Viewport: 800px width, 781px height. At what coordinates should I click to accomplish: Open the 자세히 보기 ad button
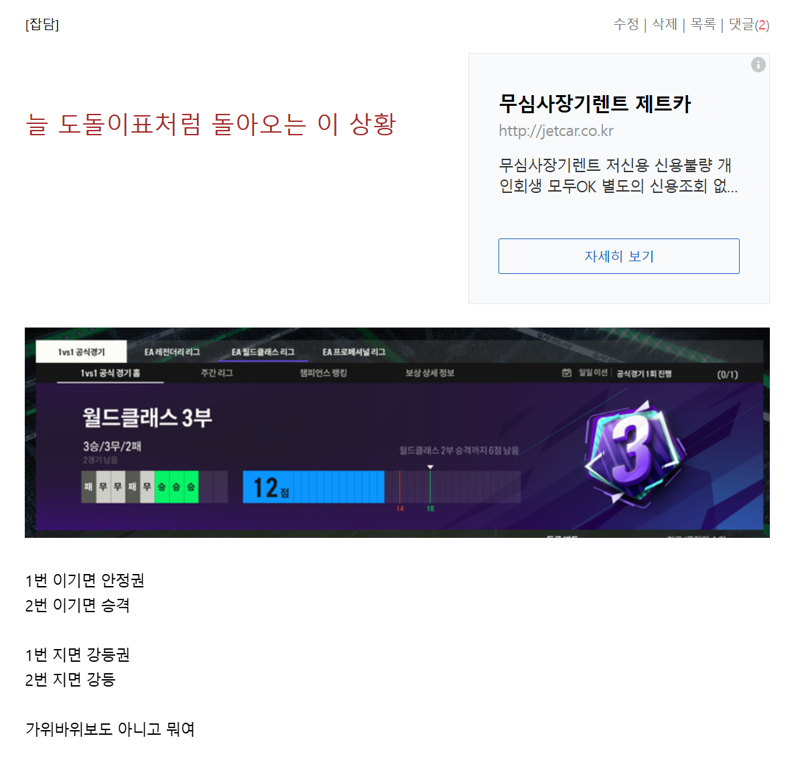(x=618, y=256)
